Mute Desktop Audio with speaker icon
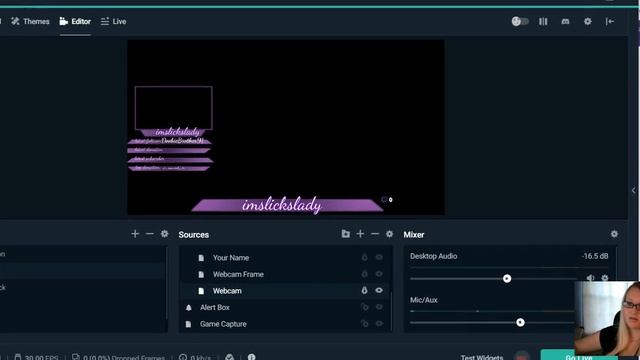This screenshot has height=360, width=640. tap(590, 278)
